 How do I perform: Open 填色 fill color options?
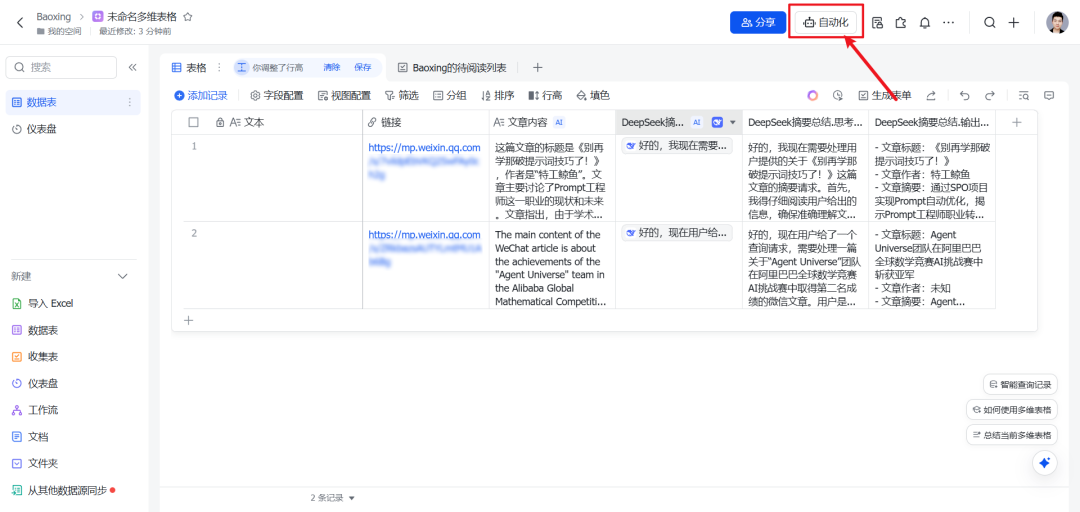(592, 96)
